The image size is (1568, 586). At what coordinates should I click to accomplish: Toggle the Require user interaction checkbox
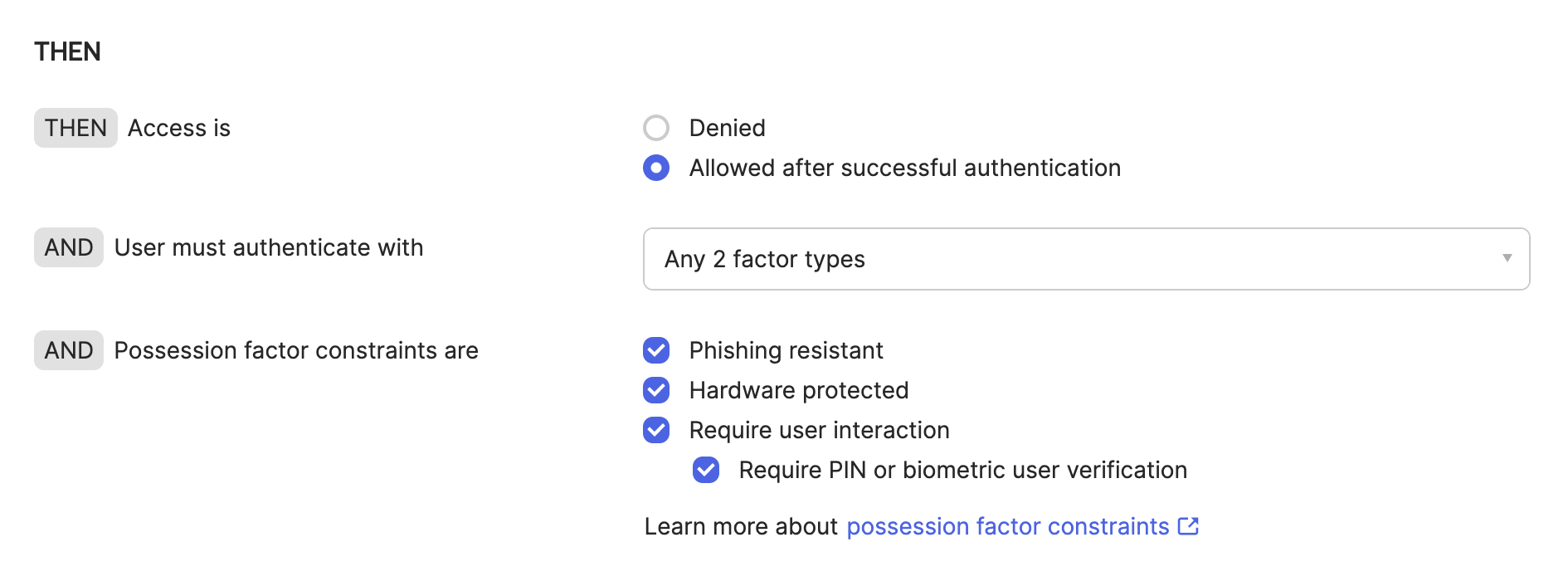[x=656, y=430]
